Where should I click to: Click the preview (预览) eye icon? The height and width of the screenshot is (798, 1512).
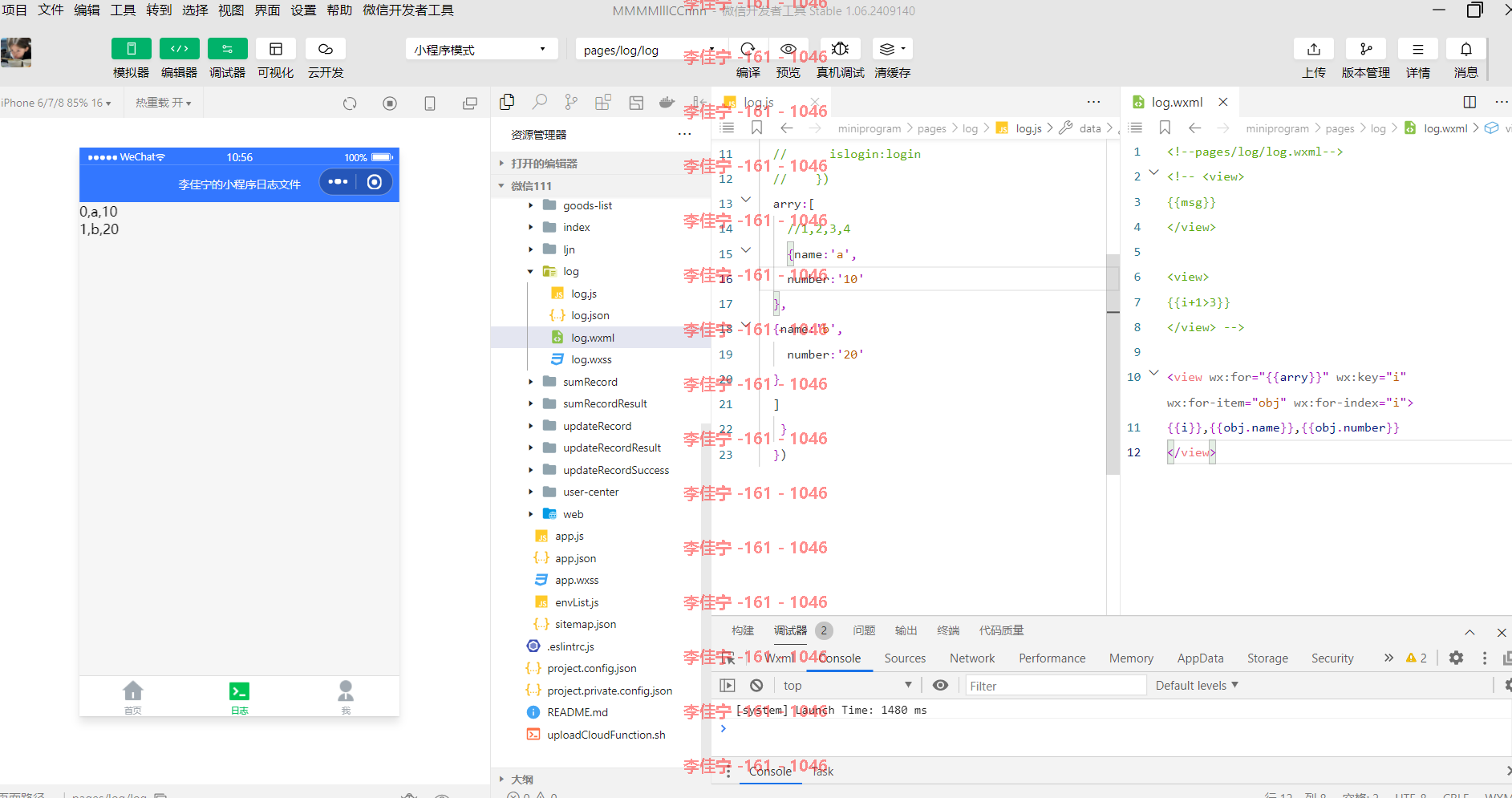788,49
